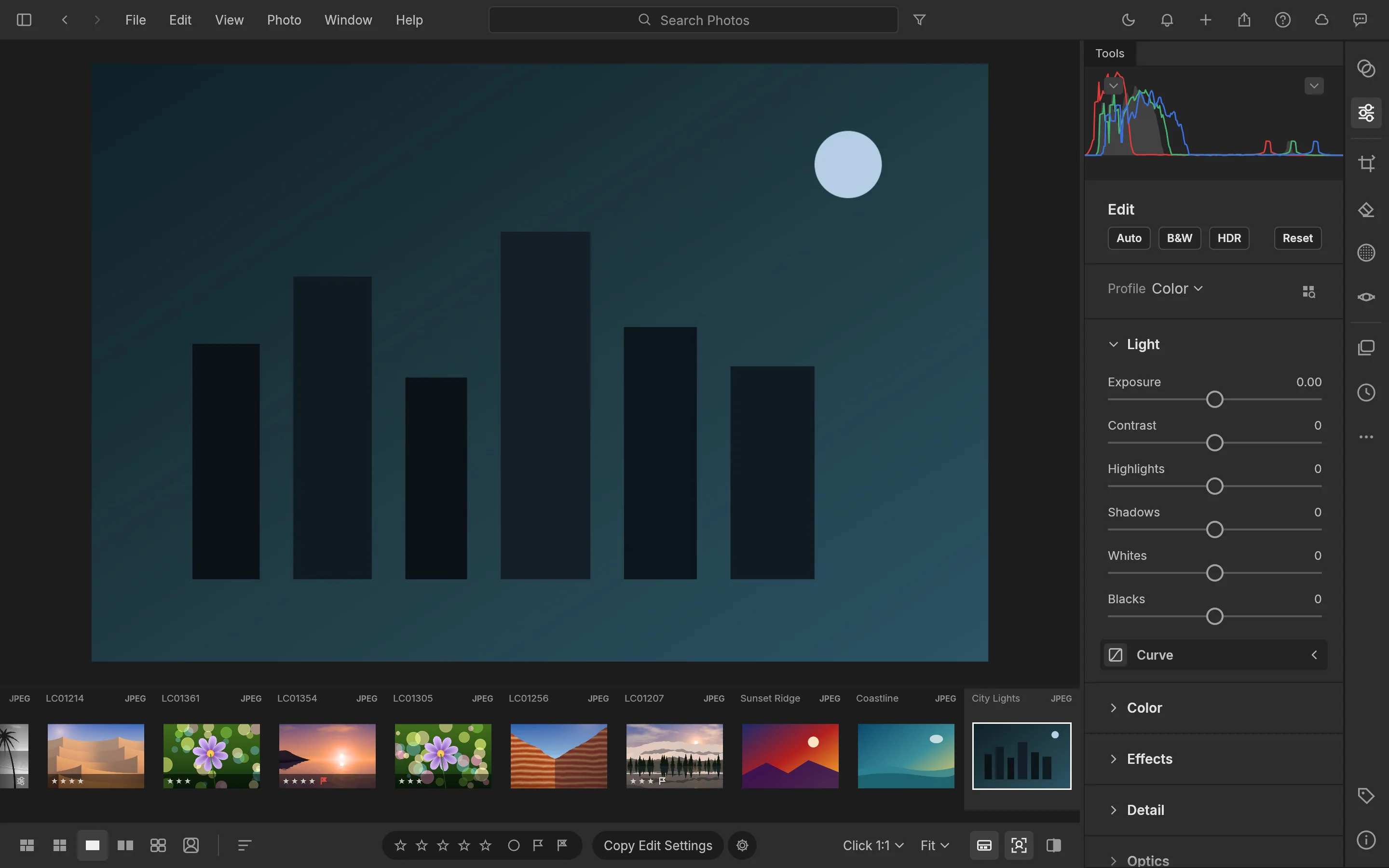
Task: Click the Shadows slider handle
Action: (x=1214, y=529)
